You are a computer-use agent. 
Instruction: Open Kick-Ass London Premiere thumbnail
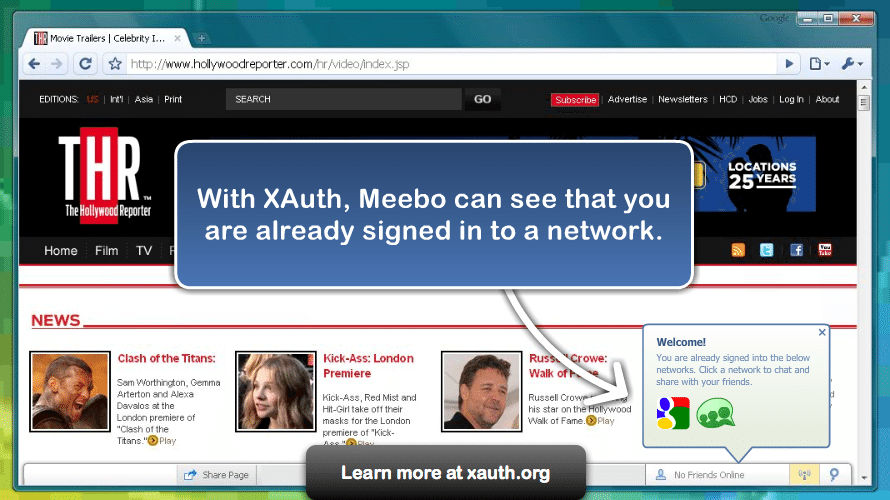(x=275, y=392)
